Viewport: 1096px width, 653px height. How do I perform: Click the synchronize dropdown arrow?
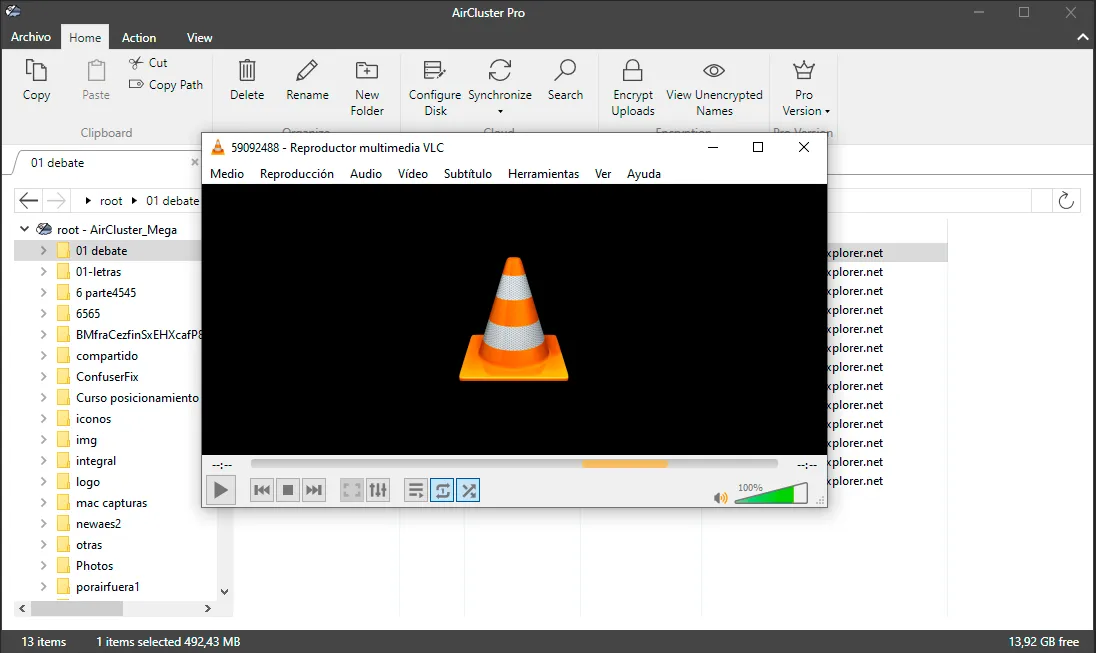coord(500,112)
